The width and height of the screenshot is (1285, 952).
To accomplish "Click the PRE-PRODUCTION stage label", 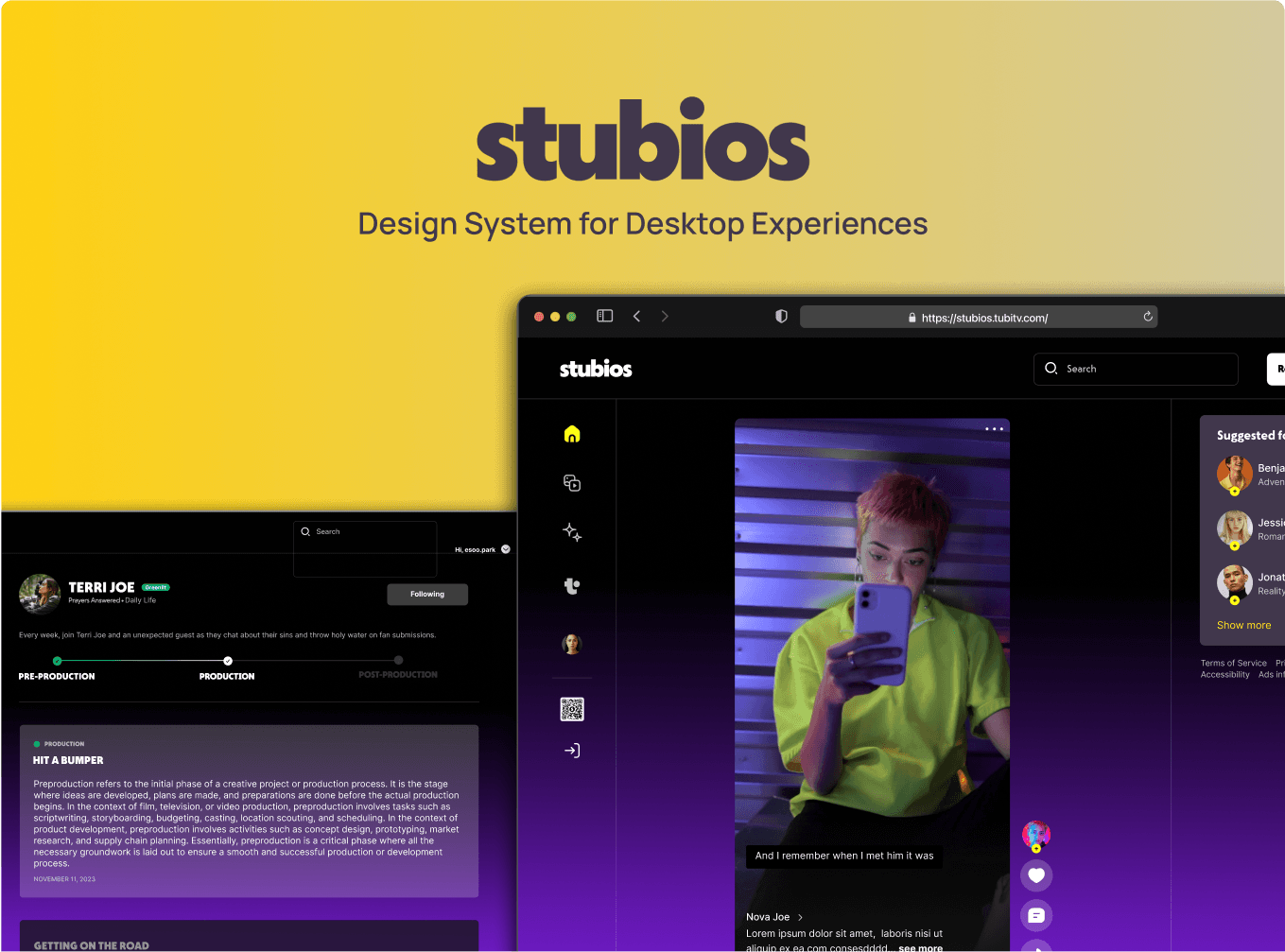I will pyautogui.click(x=57, y=676).
